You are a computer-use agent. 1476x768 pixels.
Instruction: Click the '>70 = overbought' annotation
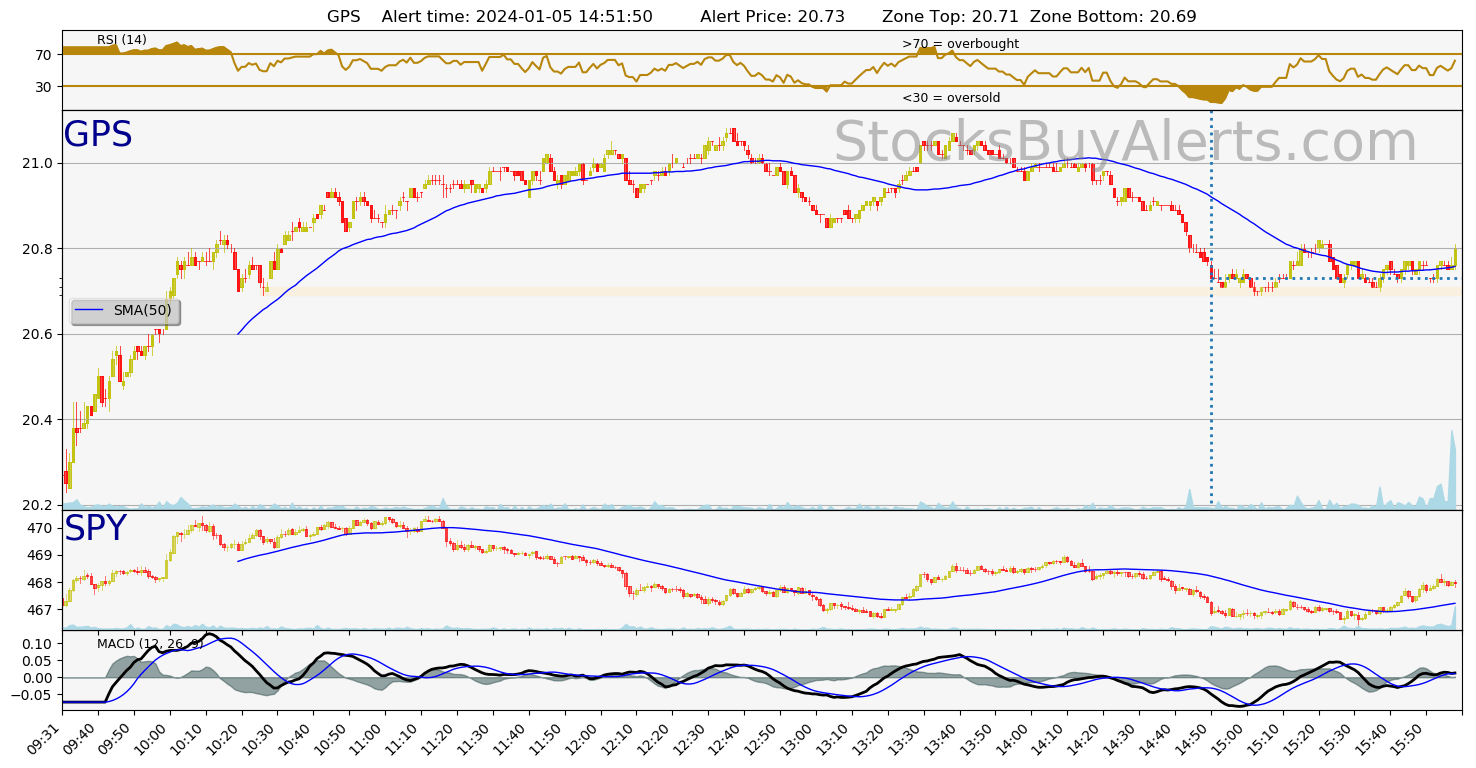960,44
